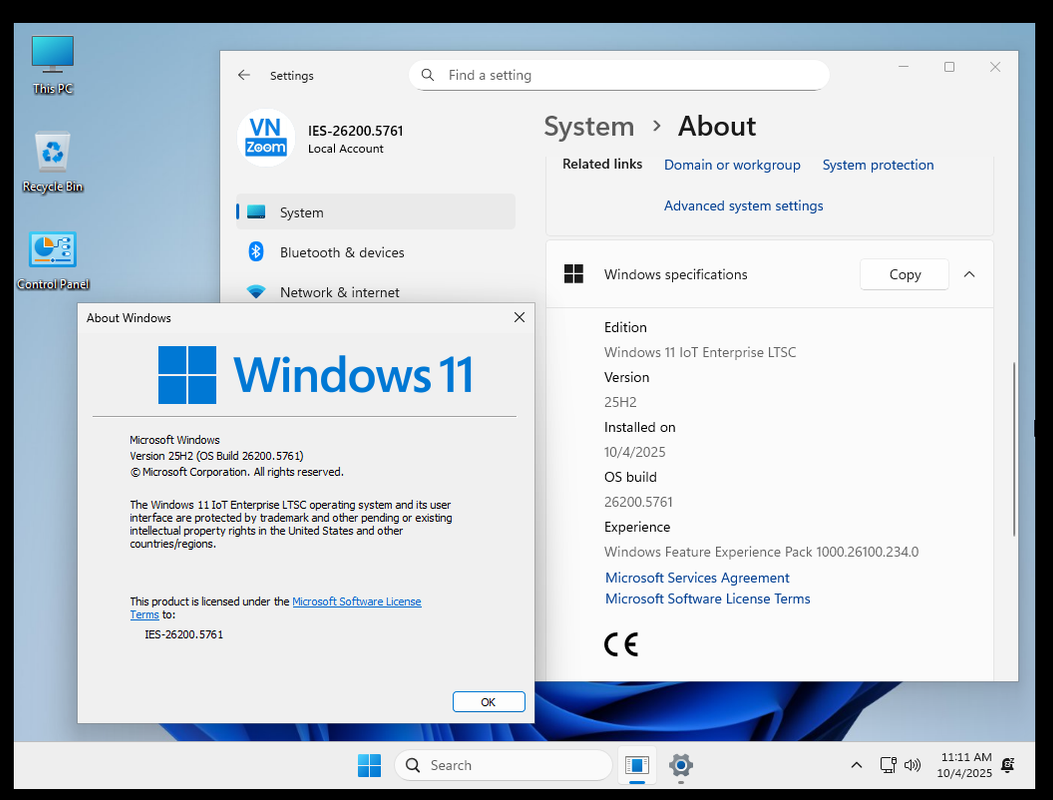Minimize the Settings window
This screenshot has height=800, width=1053.
903,66
